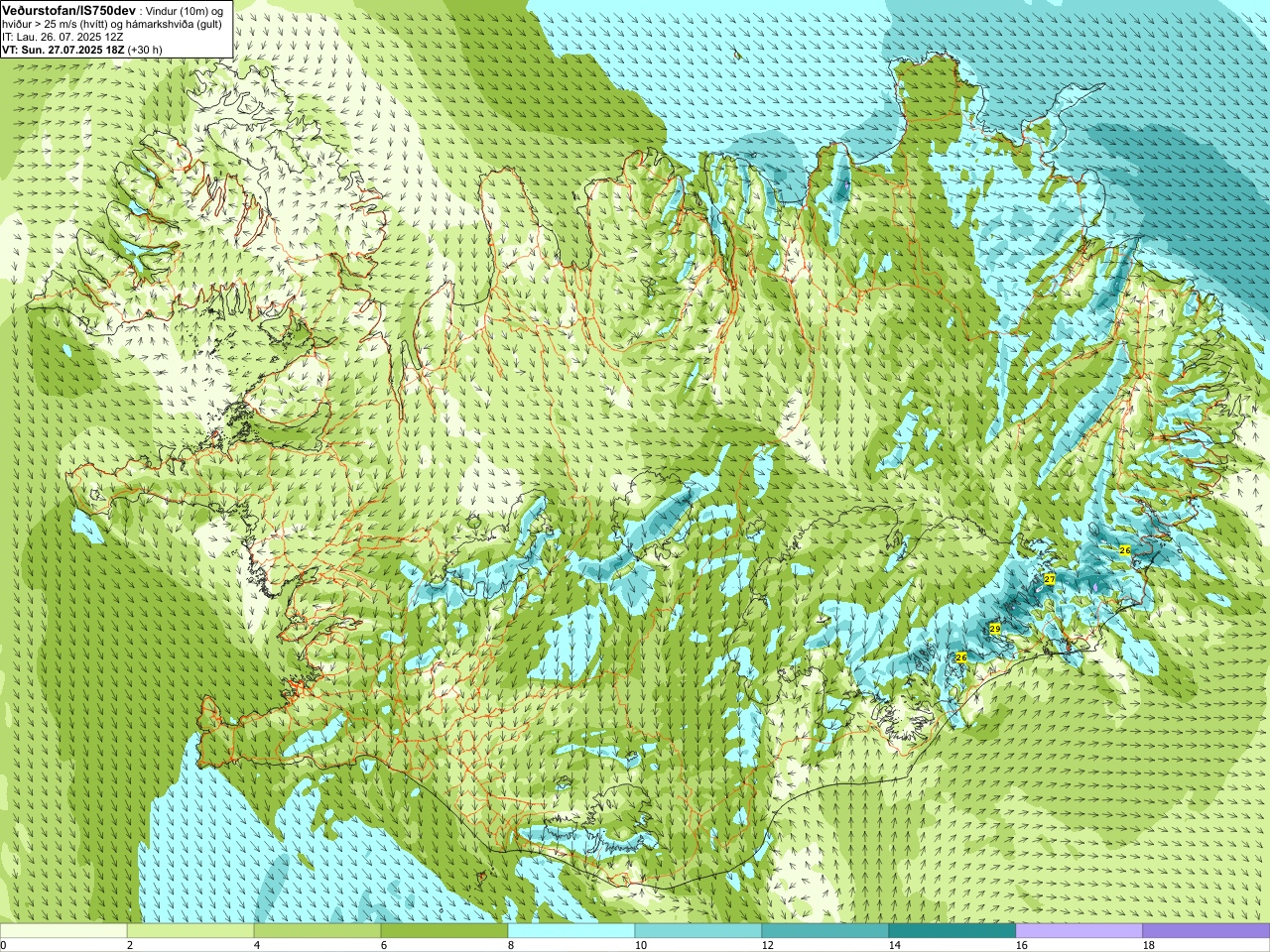Click the legend scale value 8
The image size is (1270, 952).
[x=511, y=945]
